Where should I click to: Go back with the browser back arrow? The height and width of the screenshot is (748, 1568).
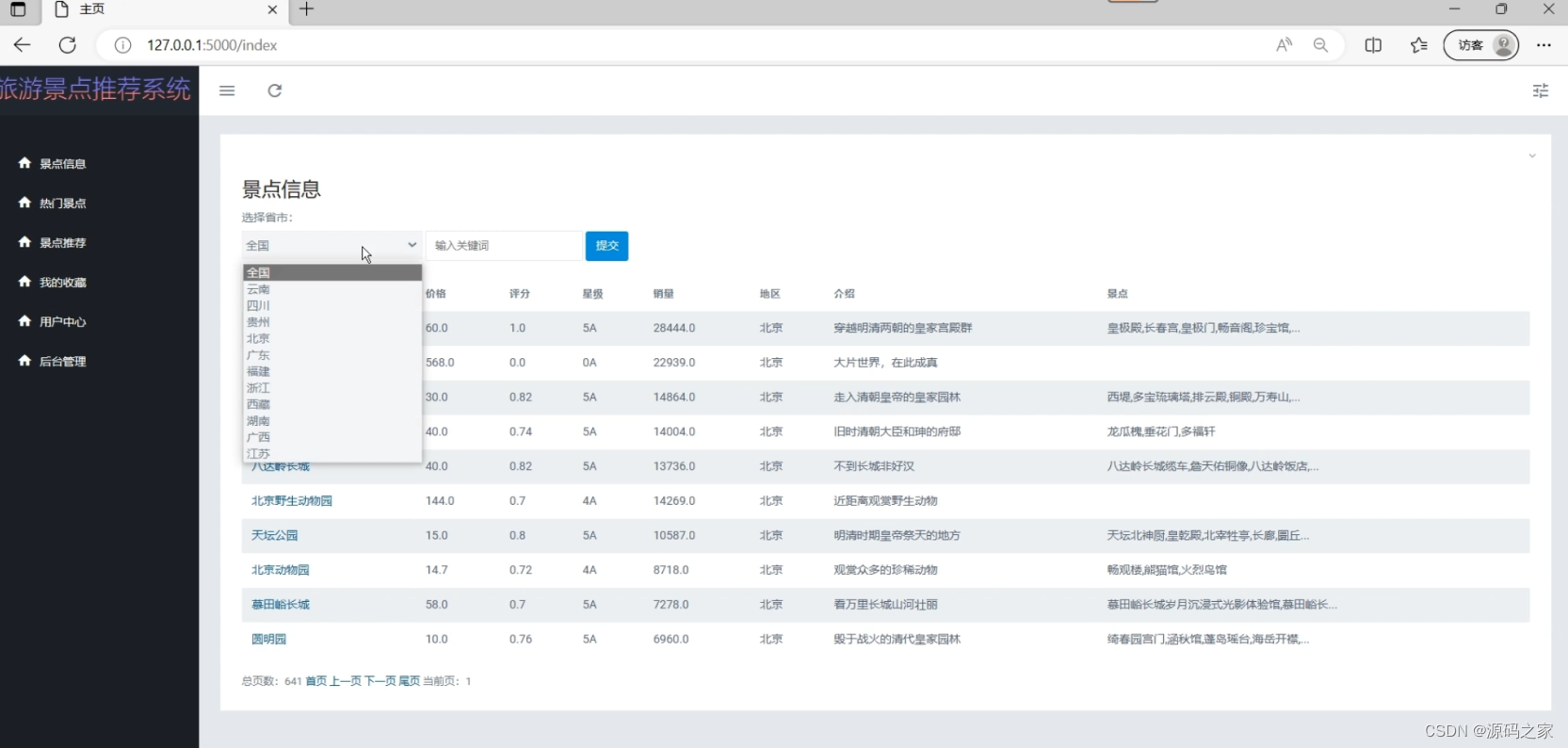tap(23, 45)
